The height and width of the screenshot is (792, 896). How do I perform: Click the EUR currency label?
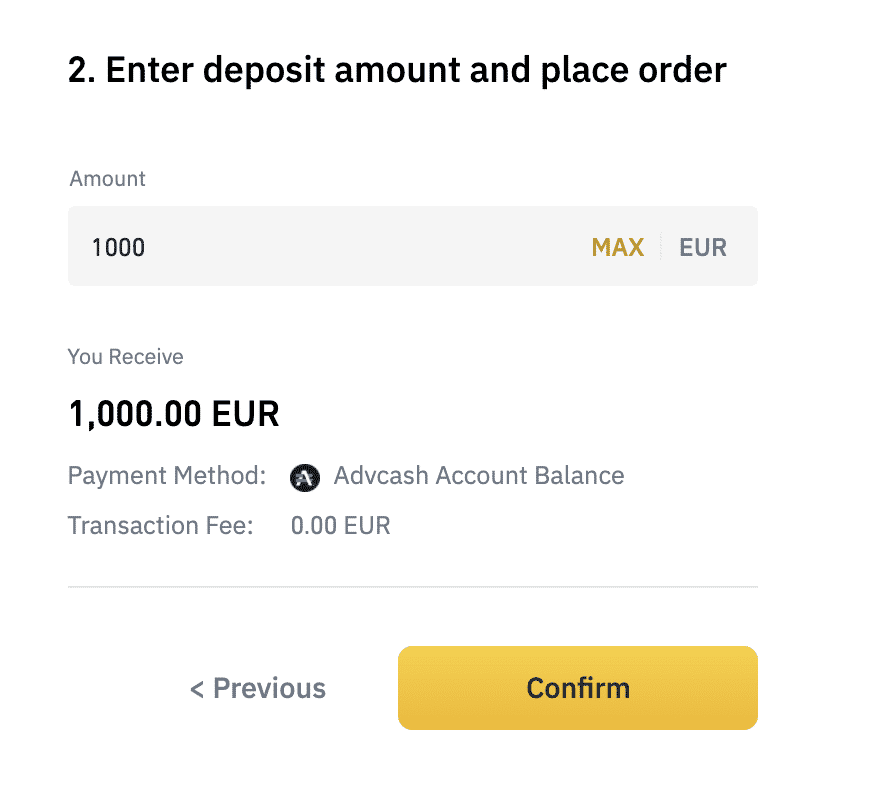[703, 246]
